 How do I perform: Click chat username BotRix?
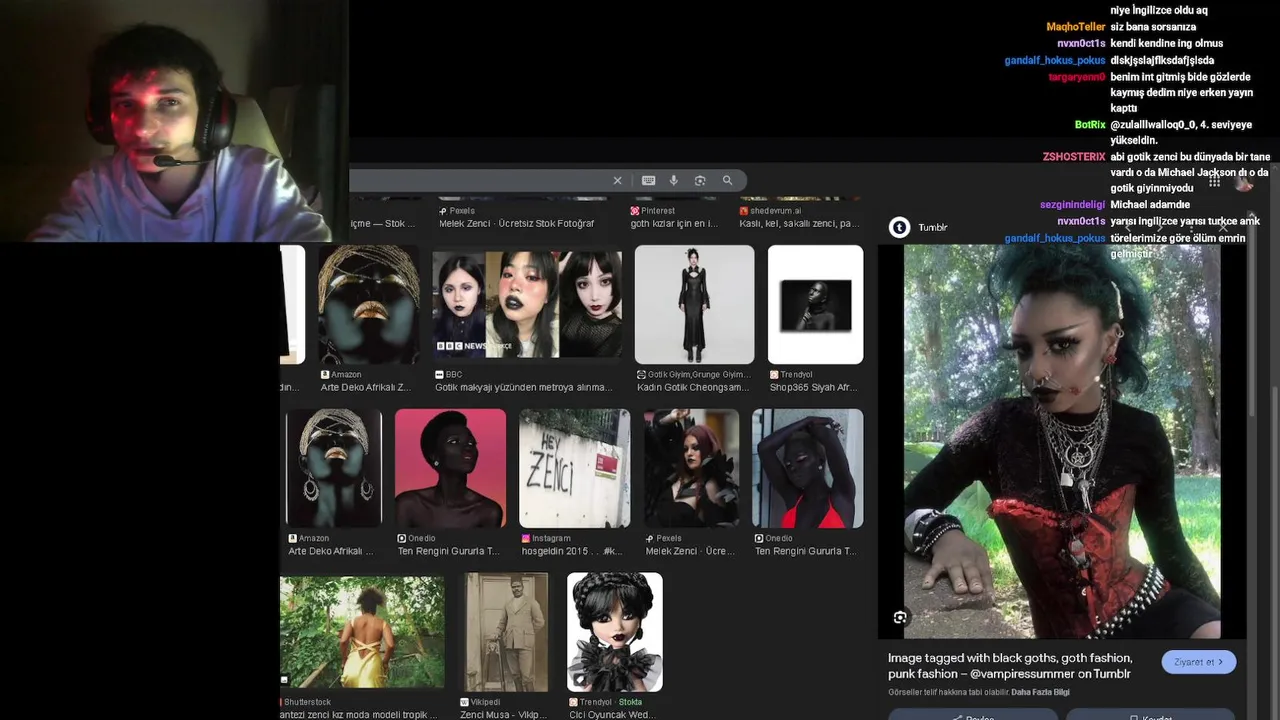(1090, 125)
